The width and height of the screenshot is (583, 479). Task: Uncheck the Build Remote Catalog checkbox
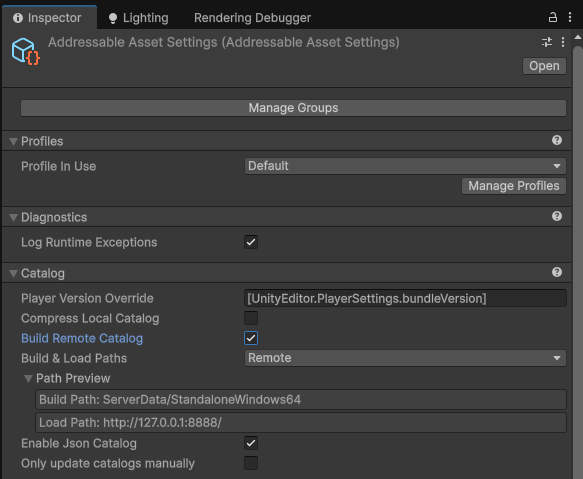(x=251, y=338)
